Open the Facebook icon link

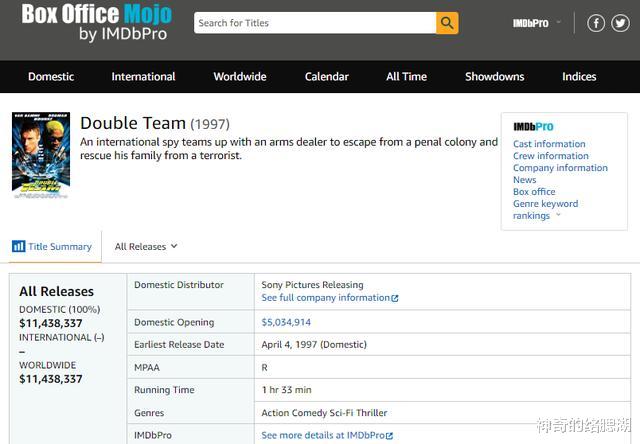coord(596,23)
